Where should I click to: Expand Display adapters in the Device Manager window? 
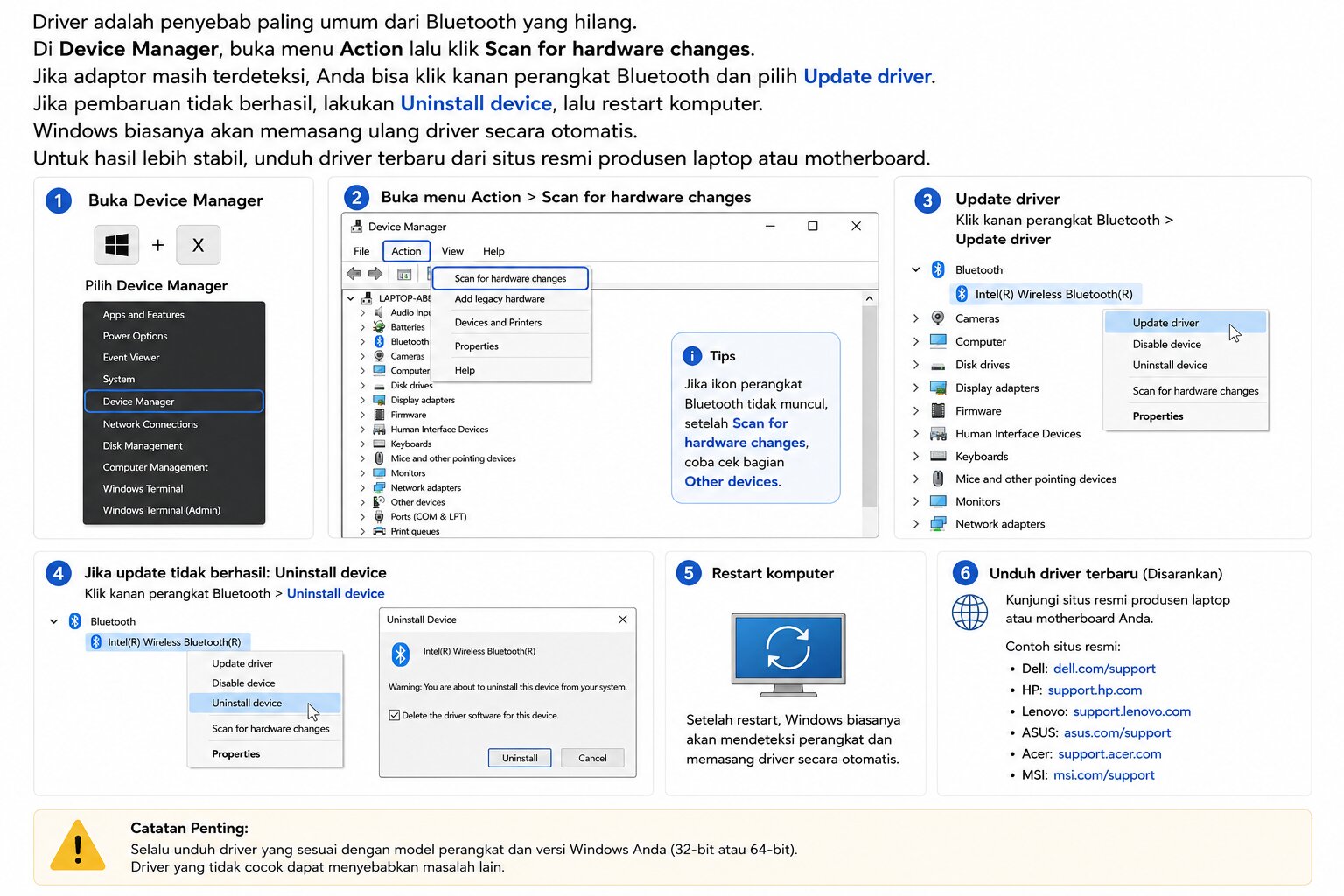[363, 401]
